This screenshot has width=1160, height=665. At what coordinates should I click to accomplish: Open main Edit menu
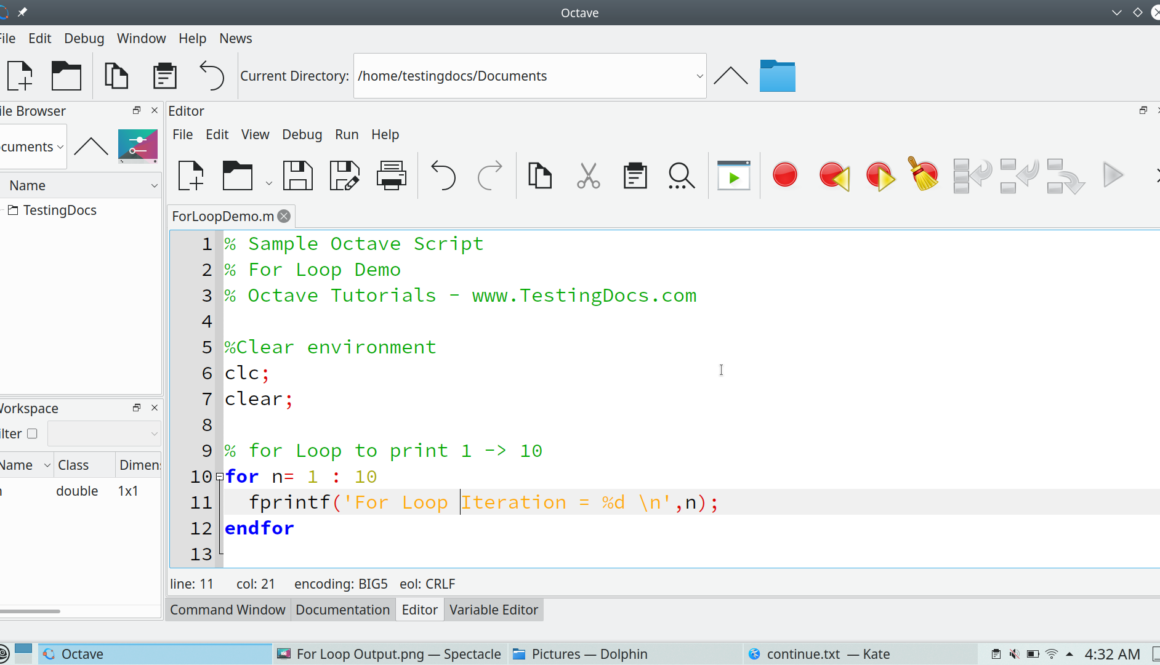pos(40,38)
